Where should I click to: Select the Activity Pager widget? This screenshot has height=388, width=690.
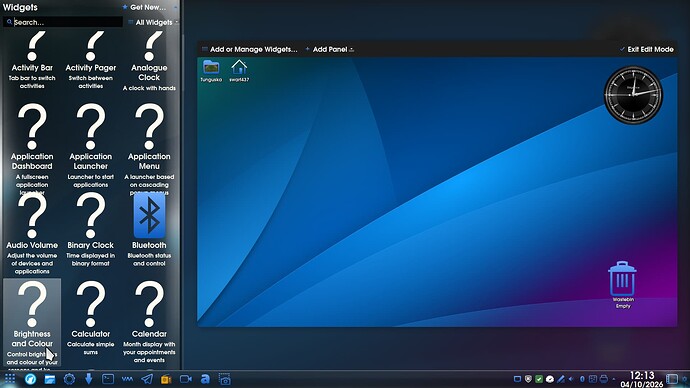[91, 60]
